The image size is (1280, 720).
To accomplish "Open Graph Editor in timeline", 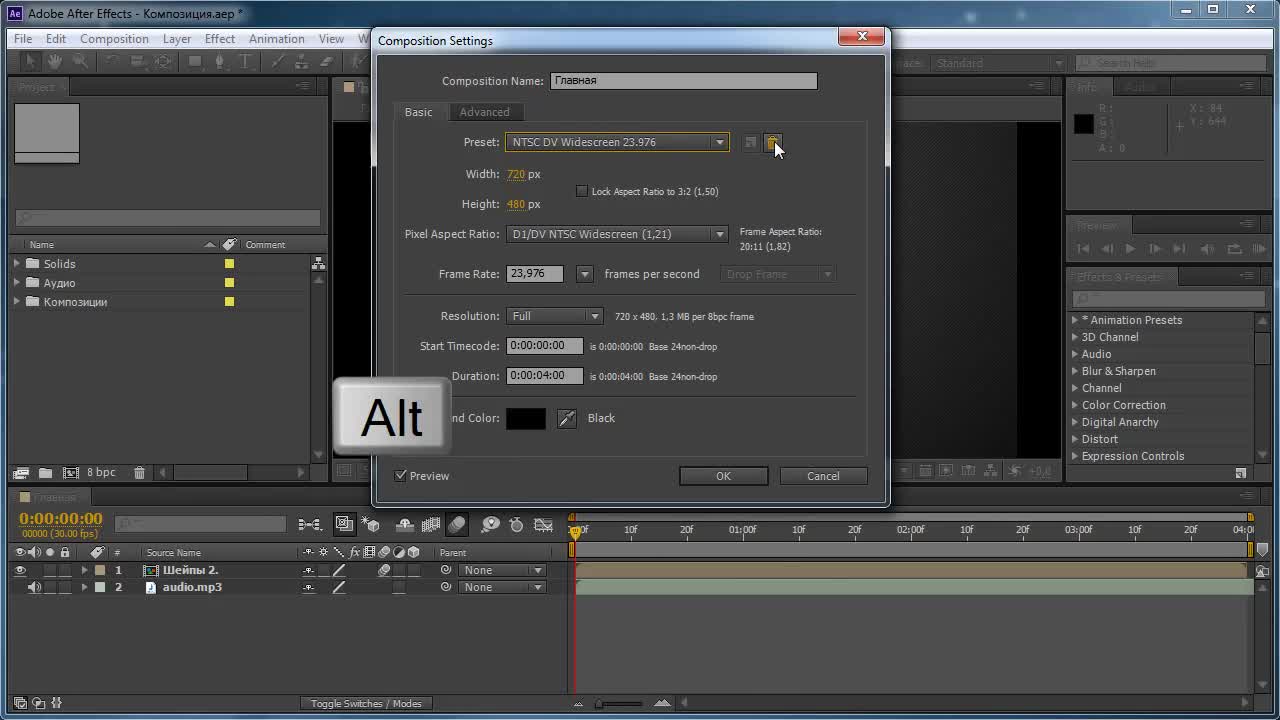I will coord(543,524).
